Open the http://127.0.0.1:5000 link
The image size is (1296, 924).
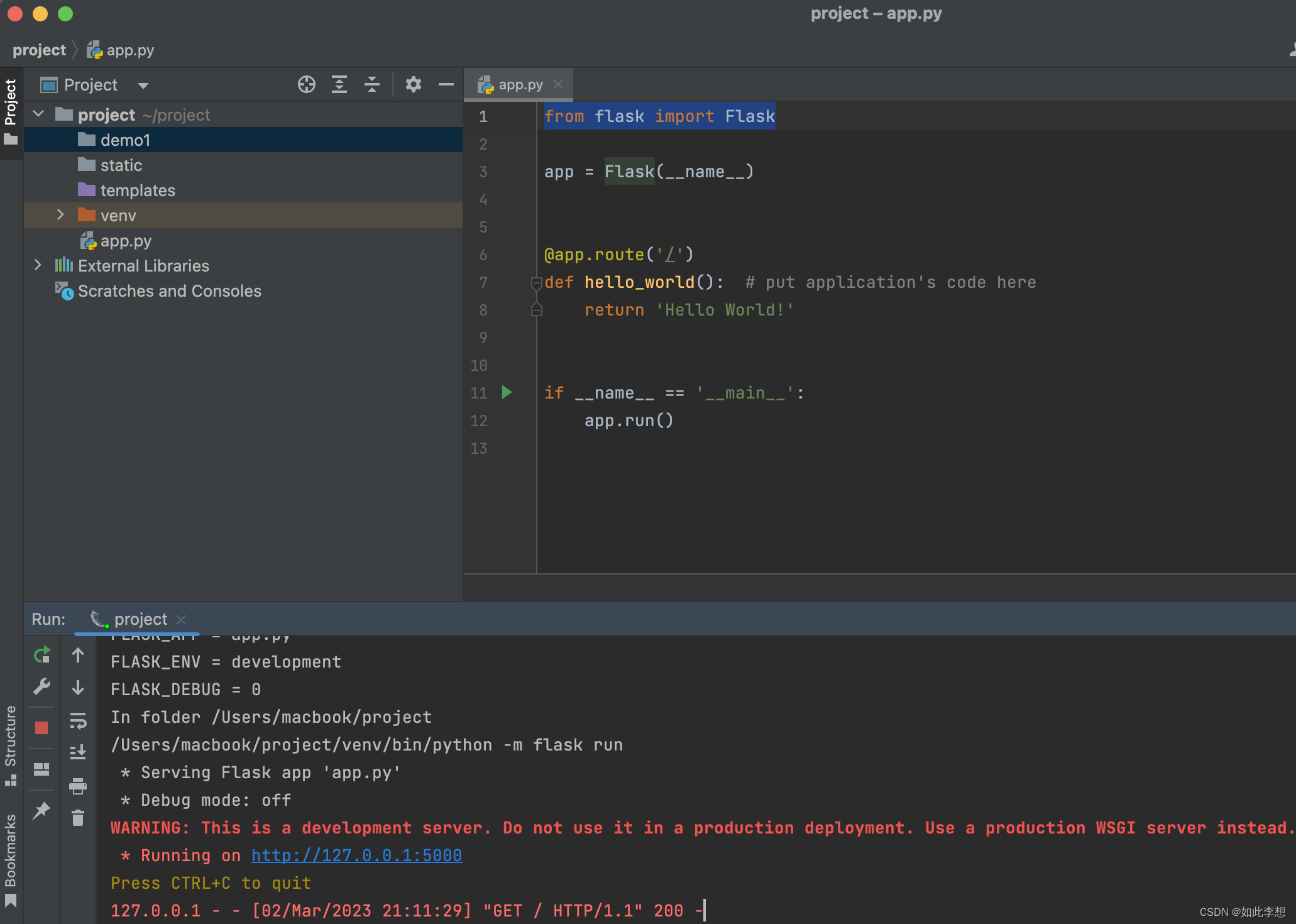[356, 855]
